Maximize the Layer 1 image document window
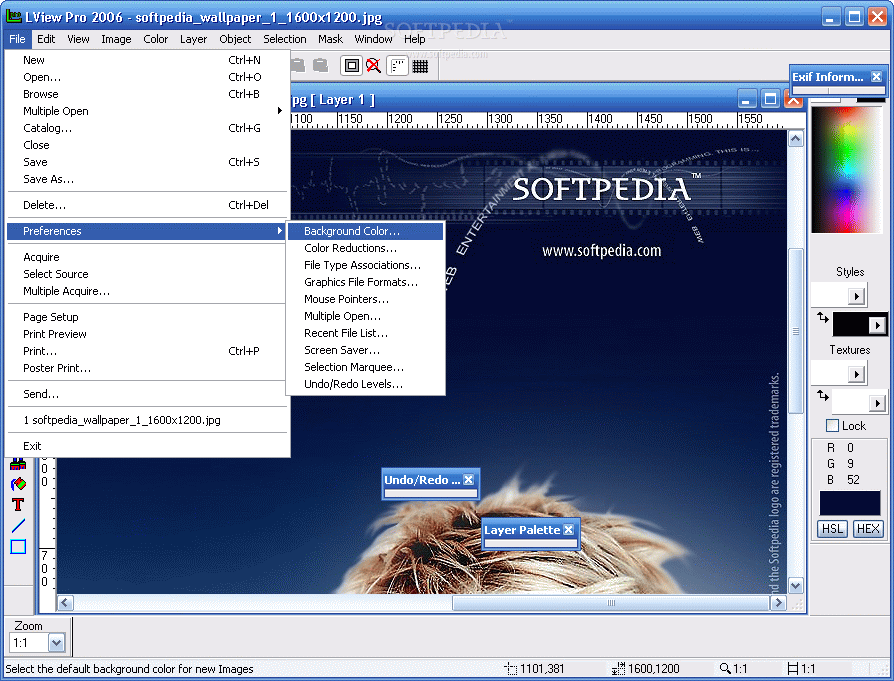894x681 pixels. [x=770, y=99]
